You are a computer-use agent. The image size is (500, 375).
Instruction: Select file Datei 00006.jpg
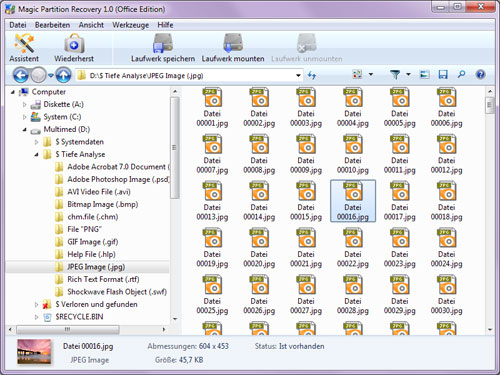pyautogui.click(x=446, y=108)
